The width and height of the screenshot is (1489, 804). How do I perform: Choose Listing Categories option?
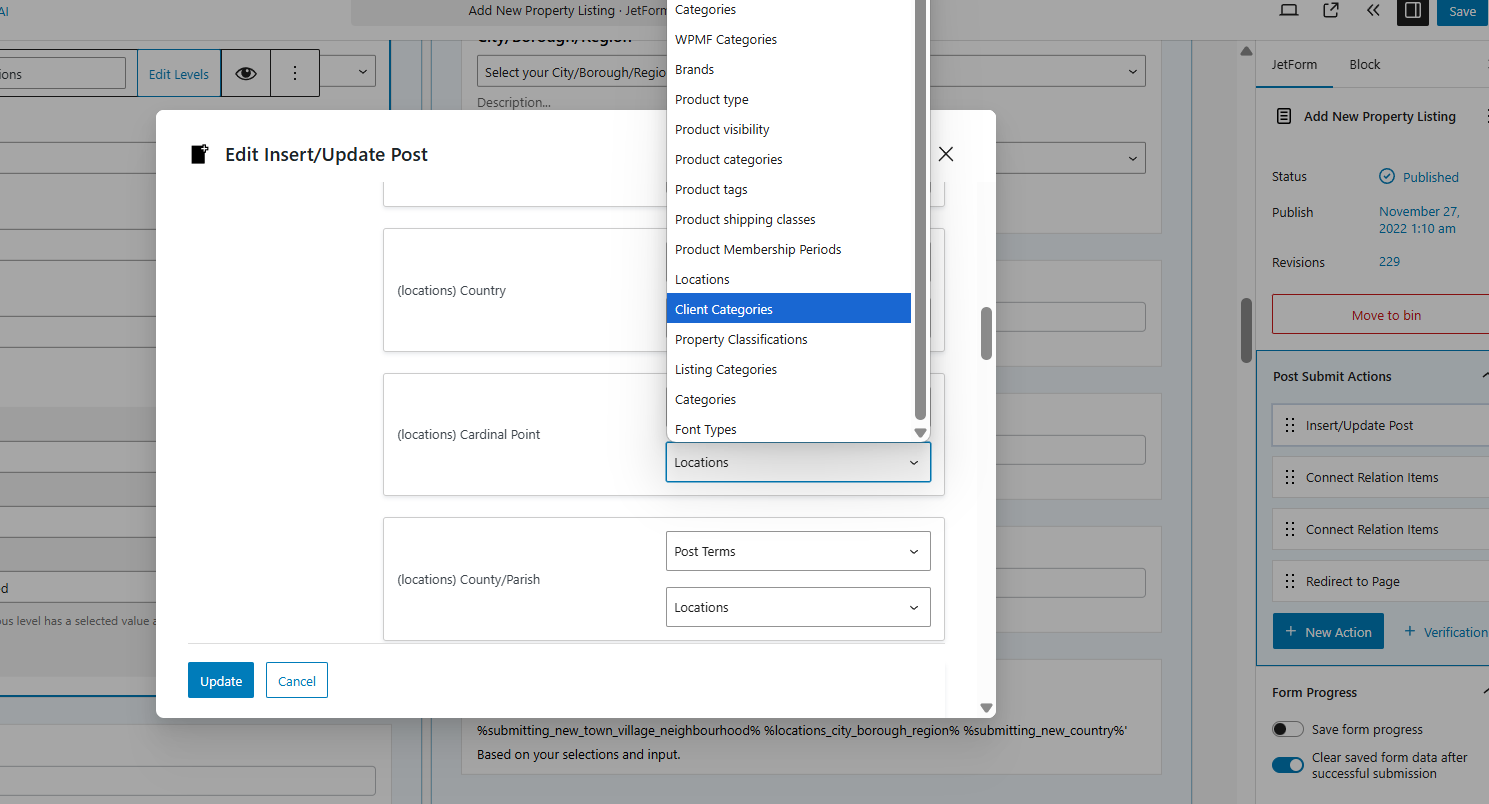click(726, 369)
